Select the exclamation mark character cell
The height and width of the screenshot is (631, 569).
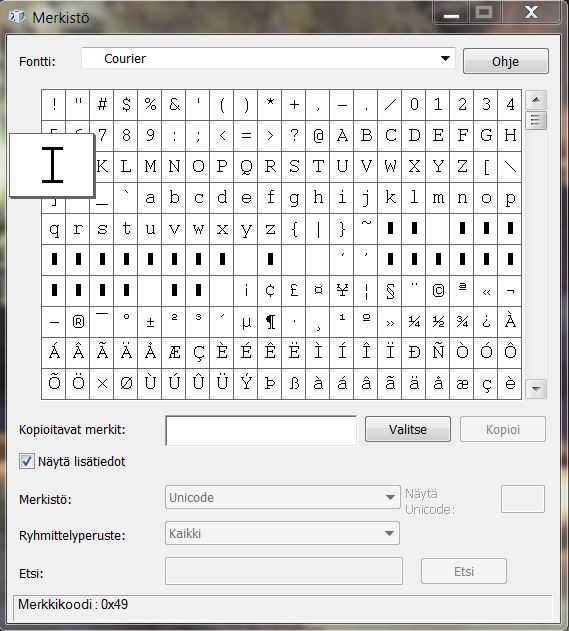coord(54,105)
